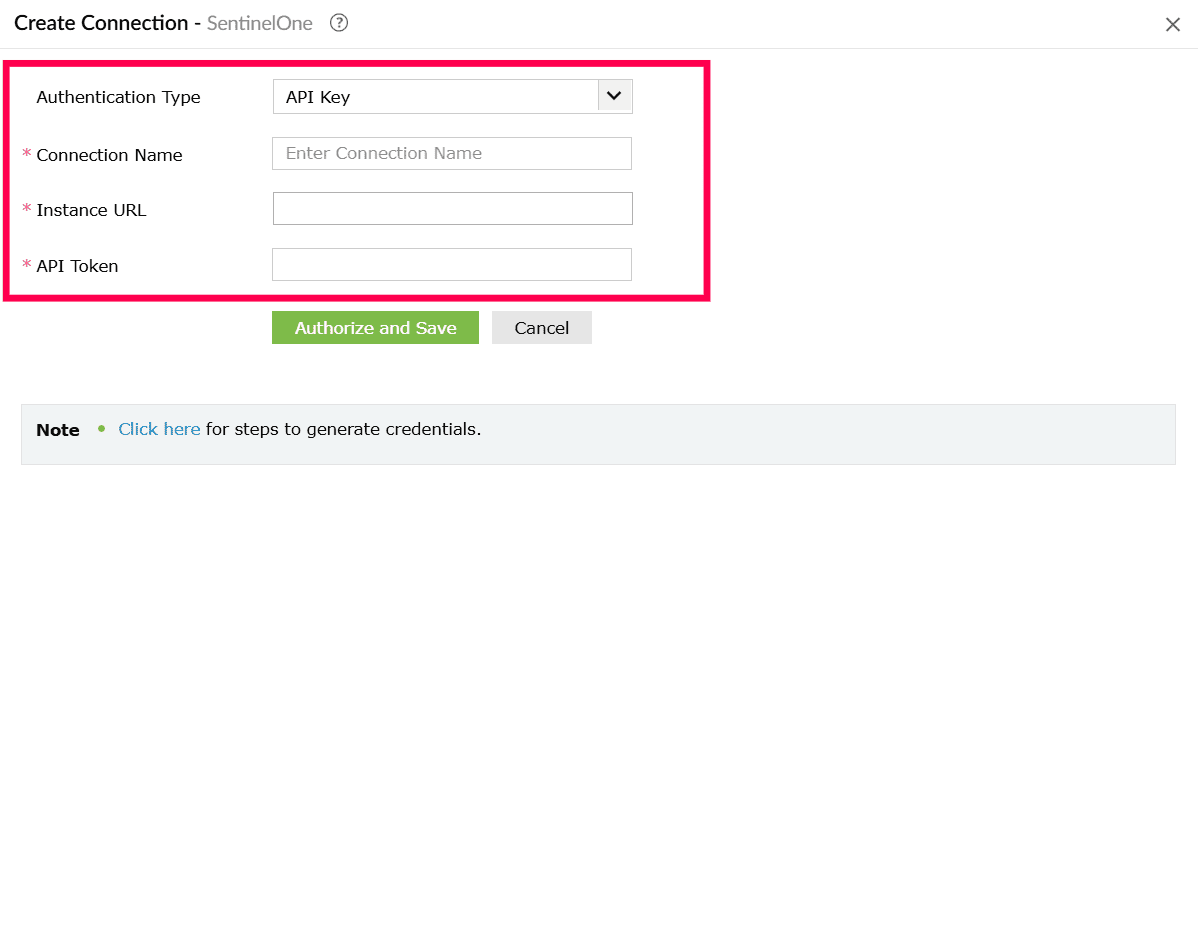Focus the Instance URL input field
The width and height of the screenshot is (1198, 944).
[x=452, y=209]
